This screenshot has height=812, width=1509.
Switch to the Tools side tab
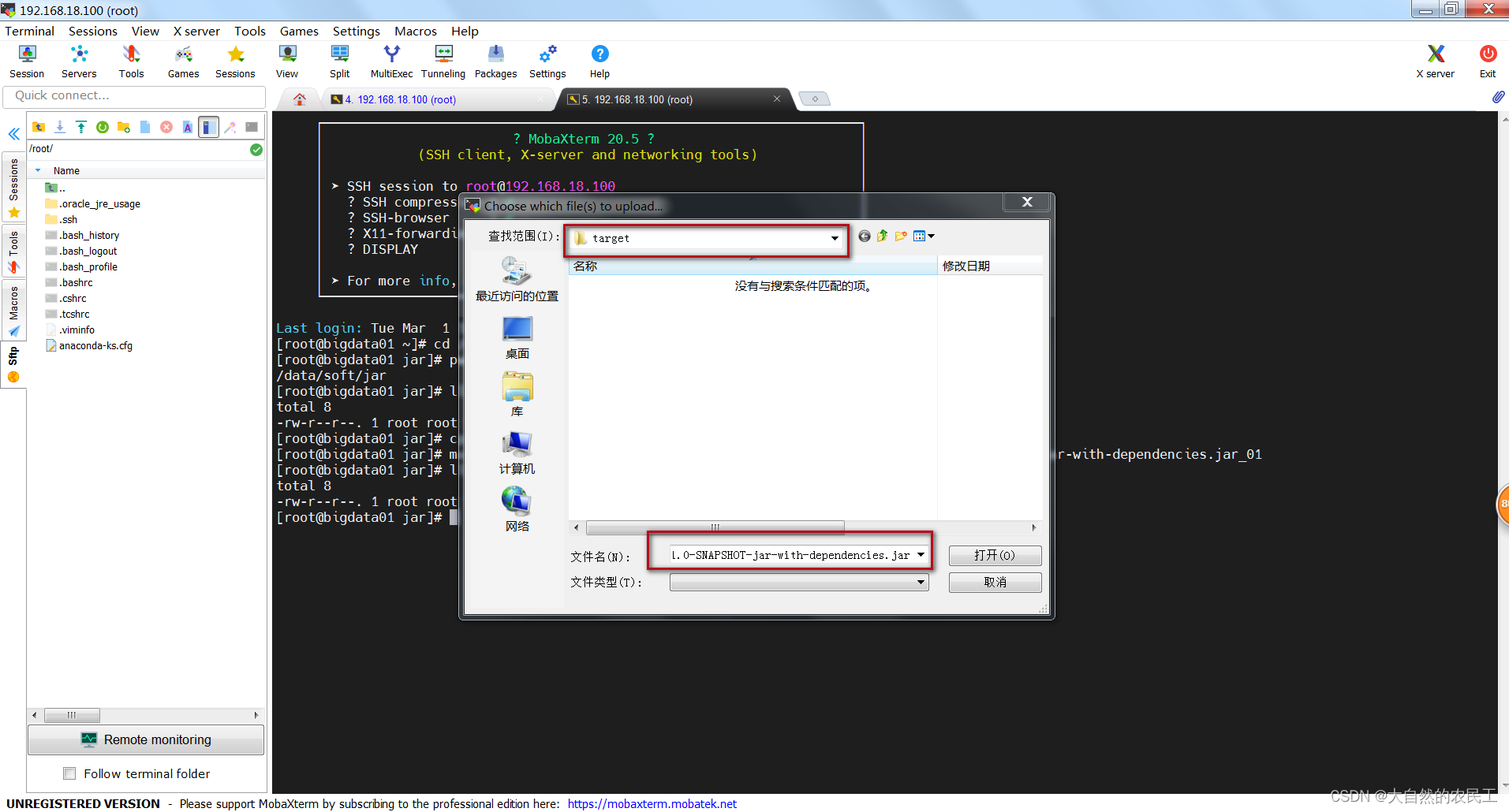[13, 251]
